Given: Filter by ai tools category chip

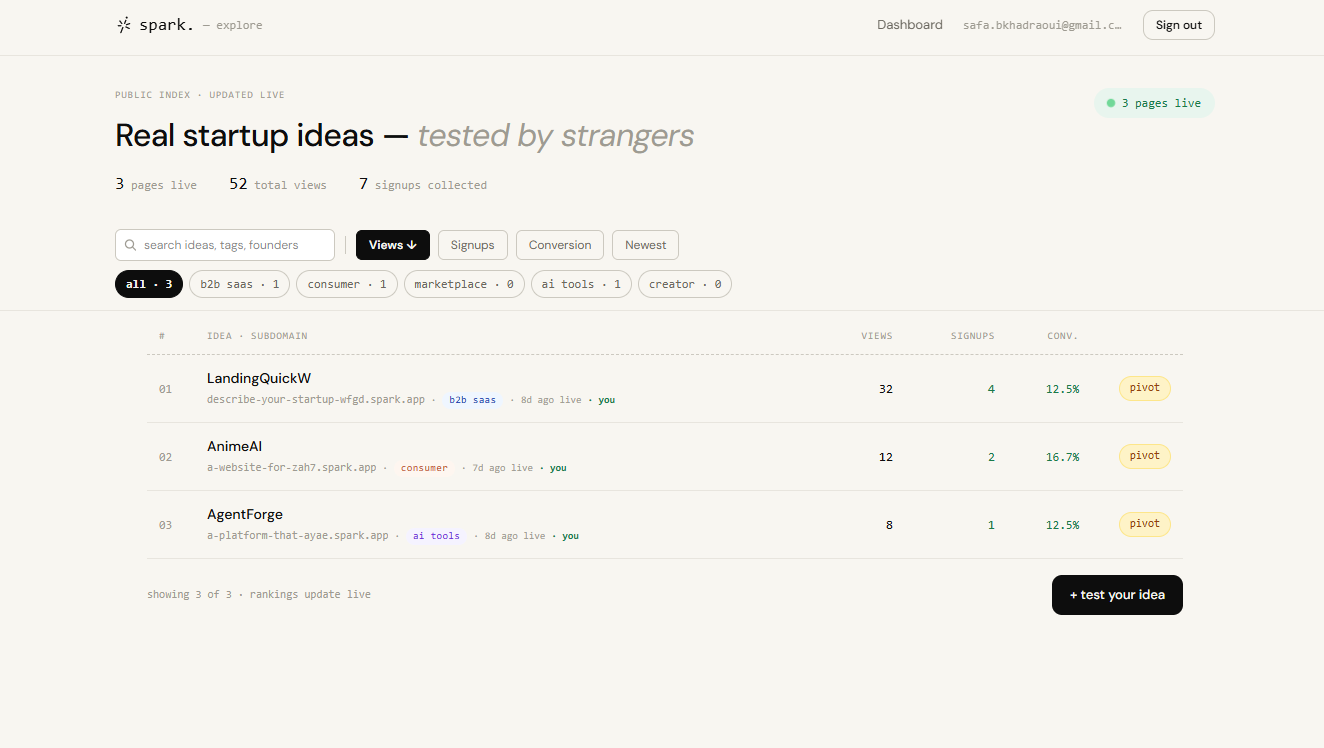Looking at the screenshot, I should (580, 284).
